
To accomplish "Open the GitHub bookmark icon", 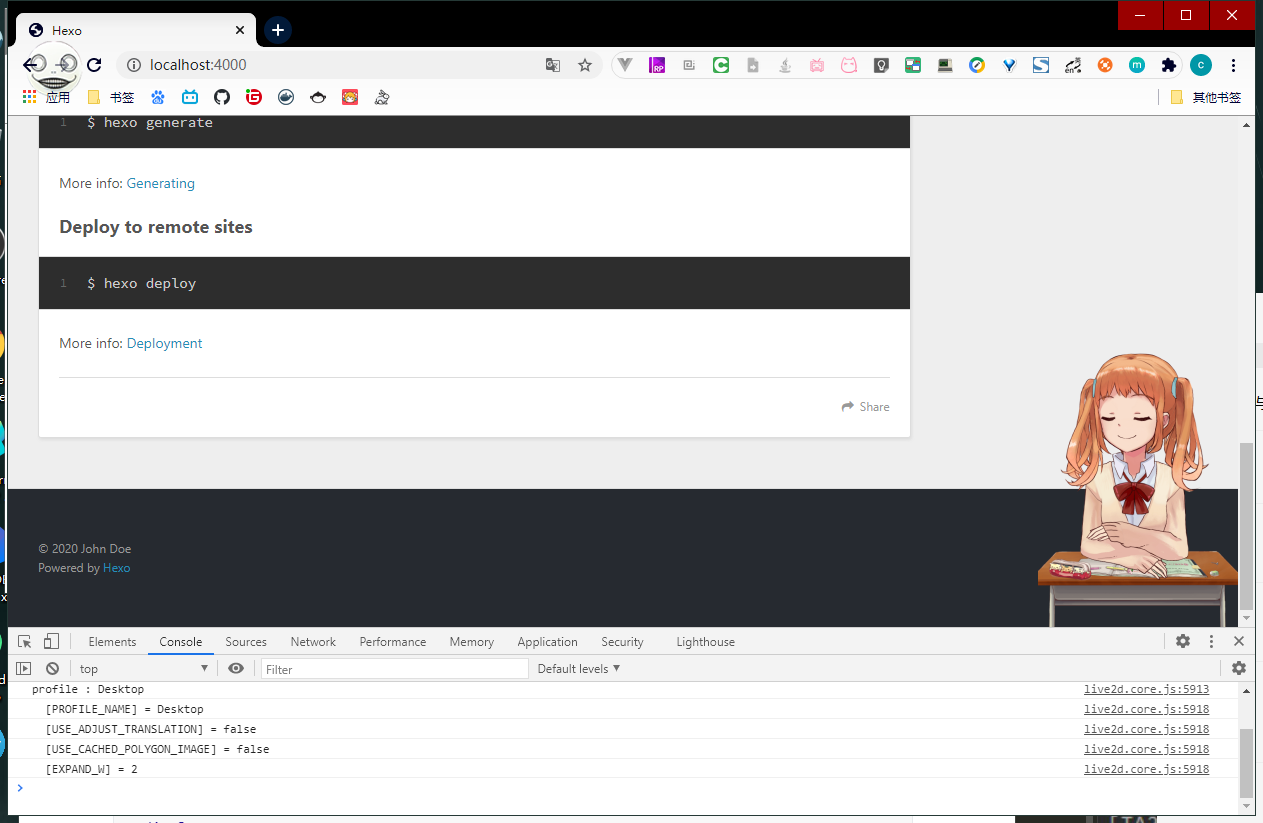I will pos(222,97).
